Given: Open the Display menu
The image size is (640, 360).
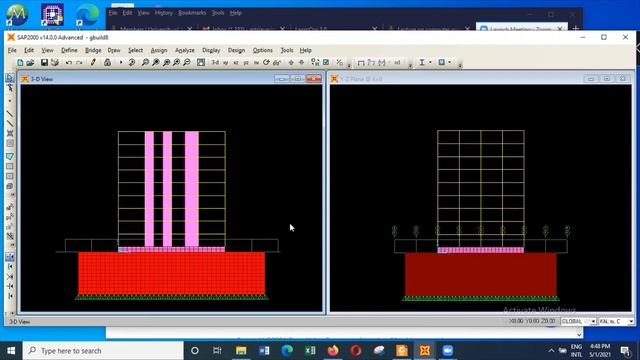Looking at the screenshot, I should coord(211,50).
